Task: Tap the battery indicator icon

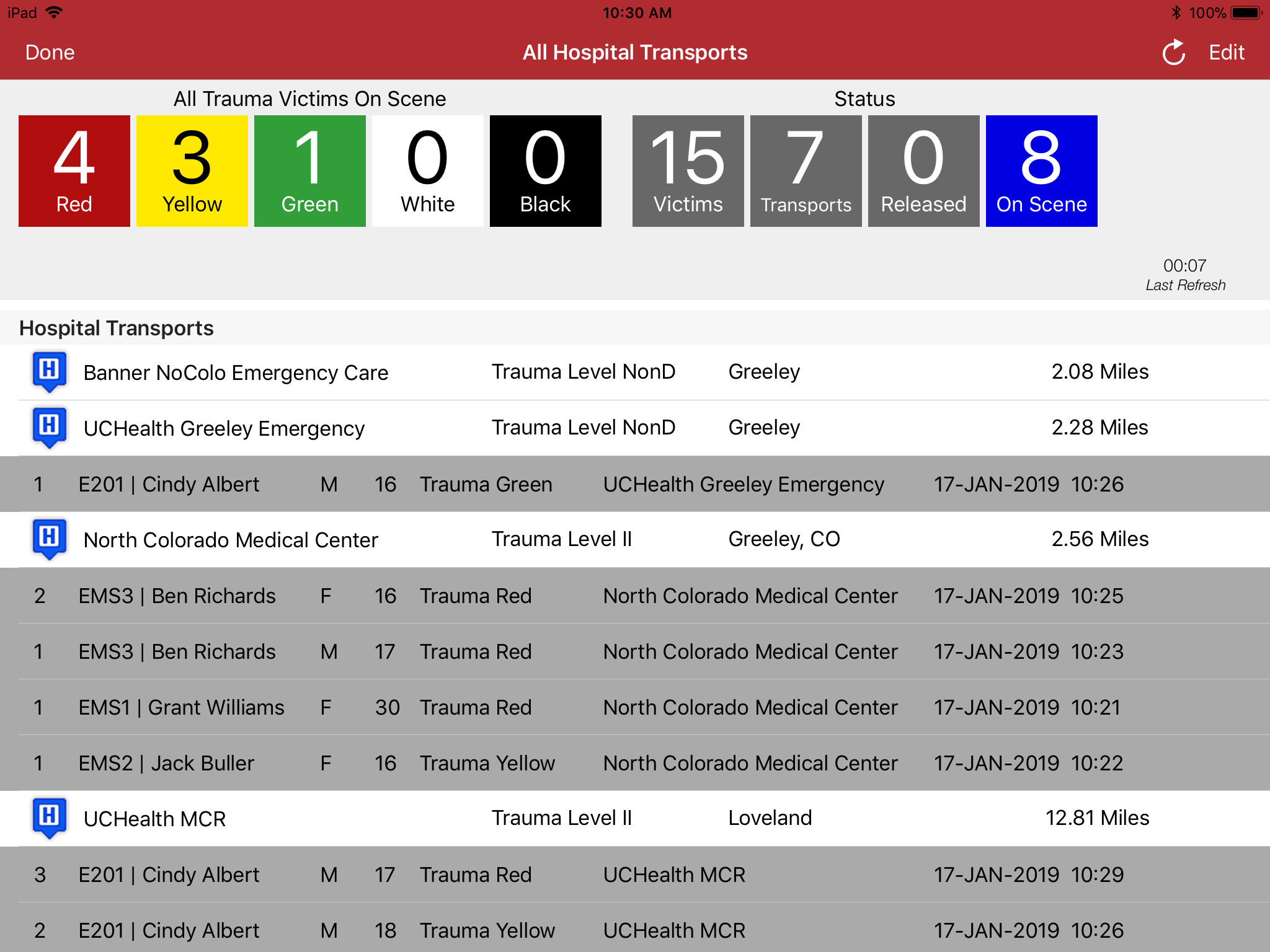Action: coord(1245,13)
